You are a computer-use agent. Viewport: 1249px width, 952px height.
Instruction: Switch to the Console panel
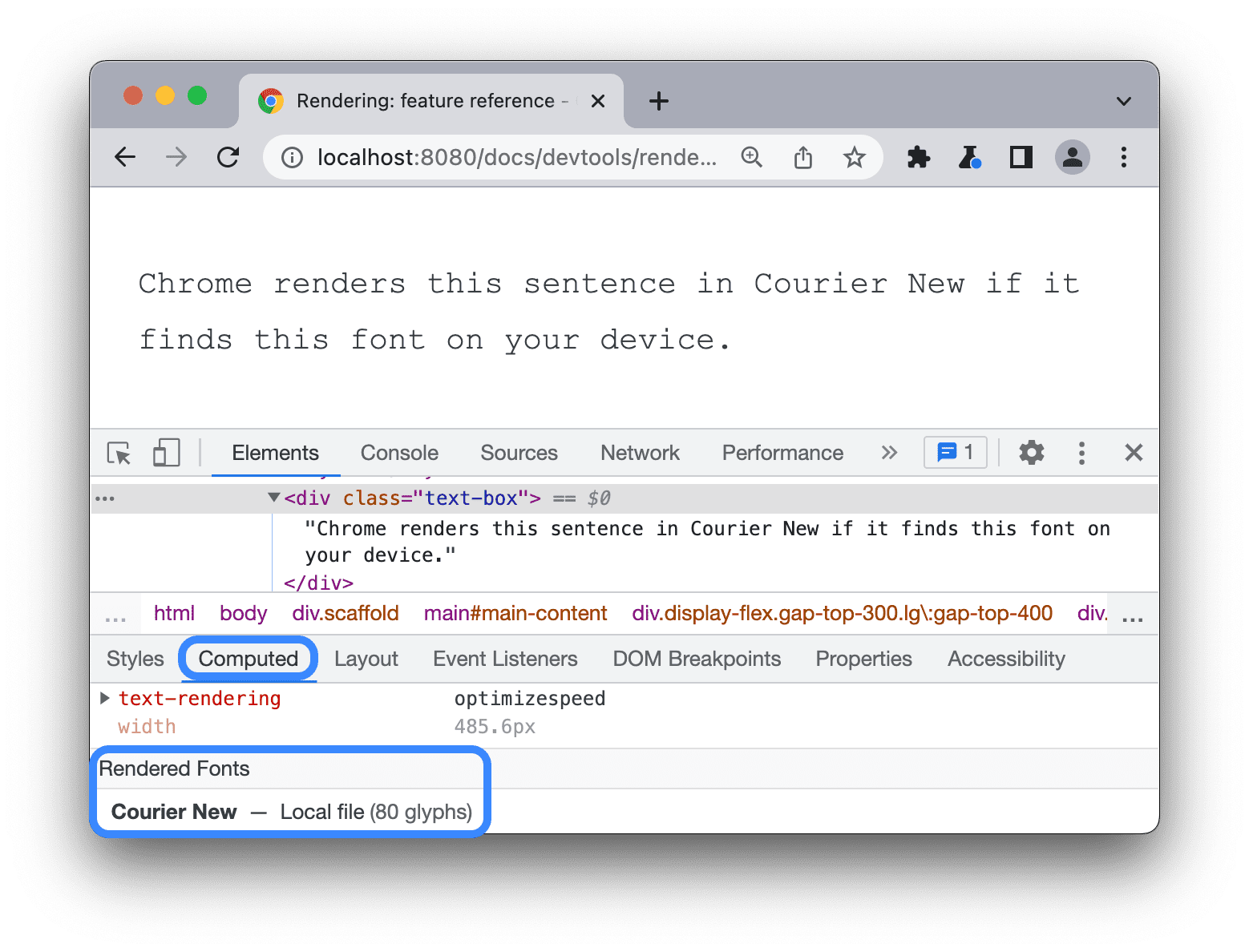(x=398, y=453)
